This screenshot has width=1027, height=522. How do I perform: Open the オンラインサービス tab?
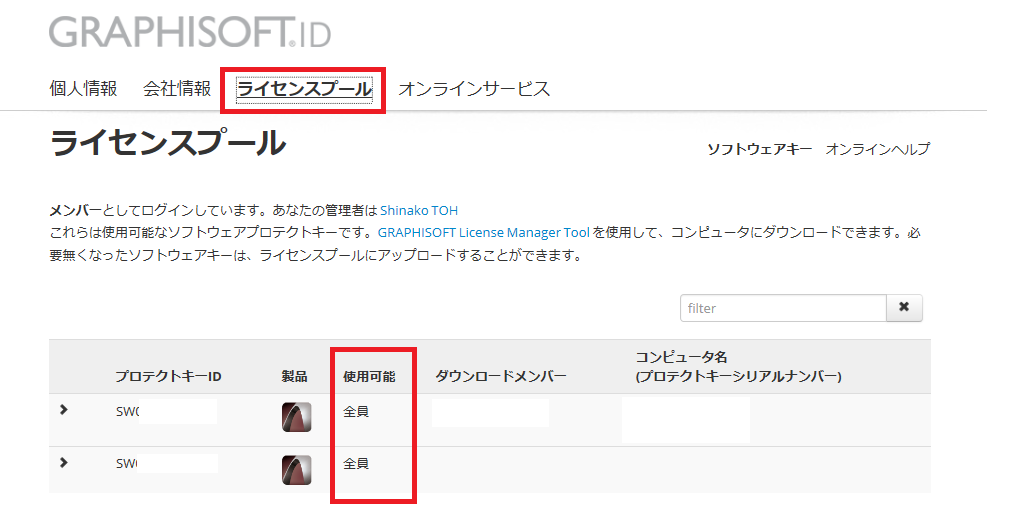[x=474, y=88]
